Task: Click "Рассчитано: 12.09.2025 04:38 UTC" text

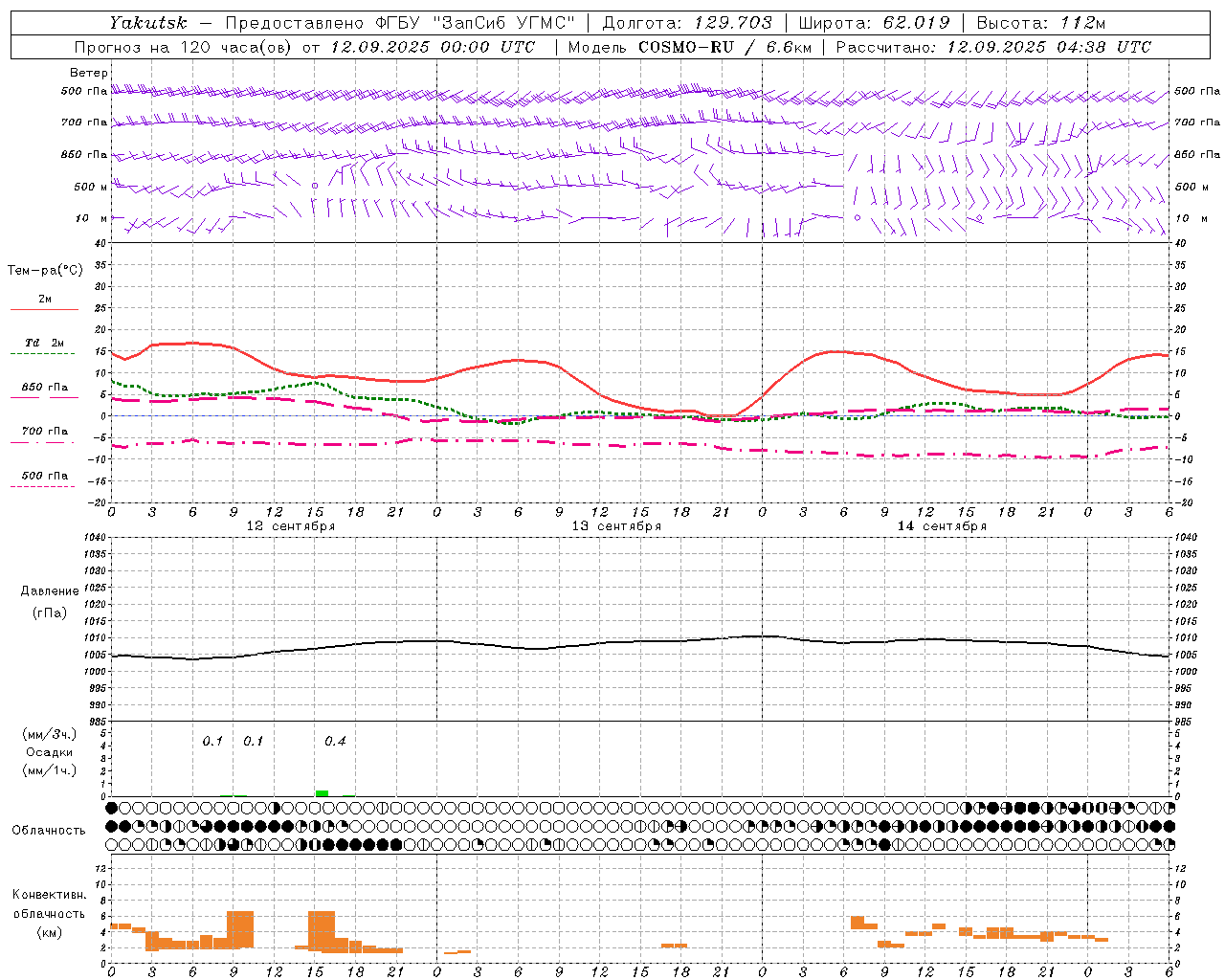Action: pyautogui.click(x=993, y=47)
